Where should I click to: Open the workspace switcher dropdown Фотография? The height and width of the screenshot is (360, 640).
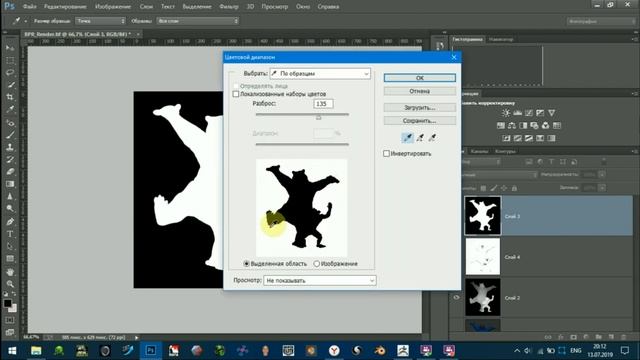pyautogui.click(x=602, y=21)
